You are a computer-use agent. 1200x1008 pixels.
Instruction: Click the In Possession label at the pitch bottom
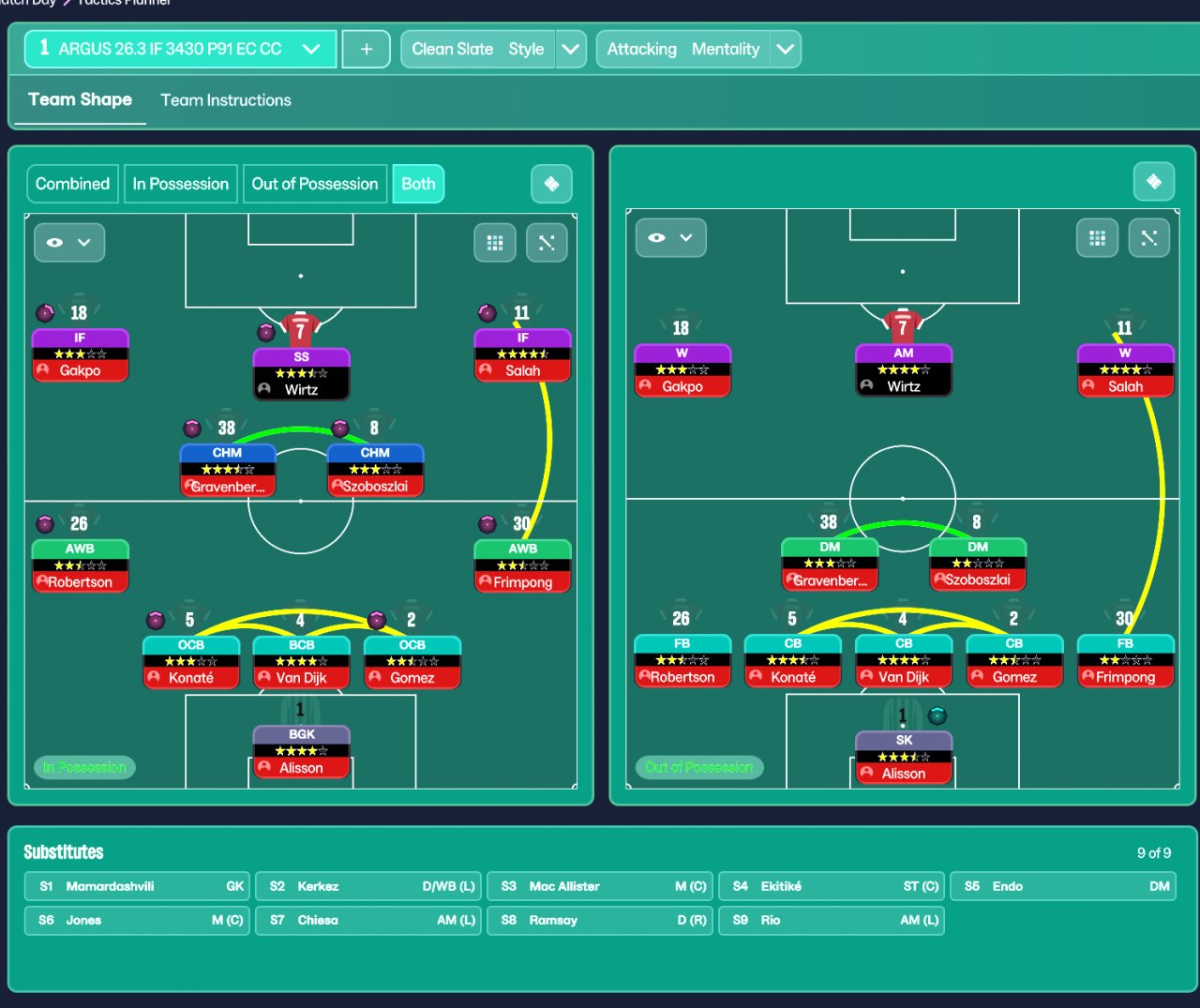click(x=84, y=767)
